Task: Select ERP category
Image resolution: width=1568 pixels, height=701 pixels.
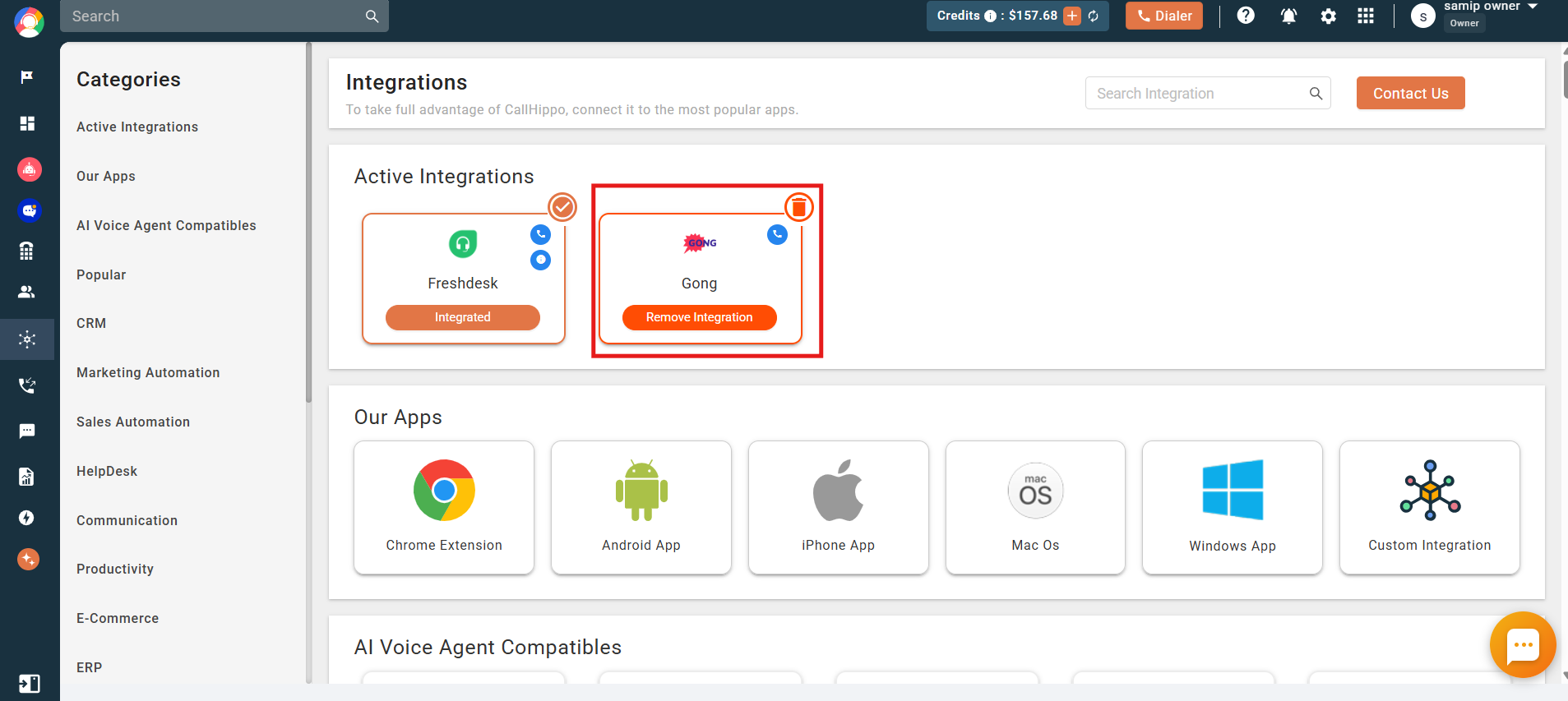Action: [x=90, y=667]
